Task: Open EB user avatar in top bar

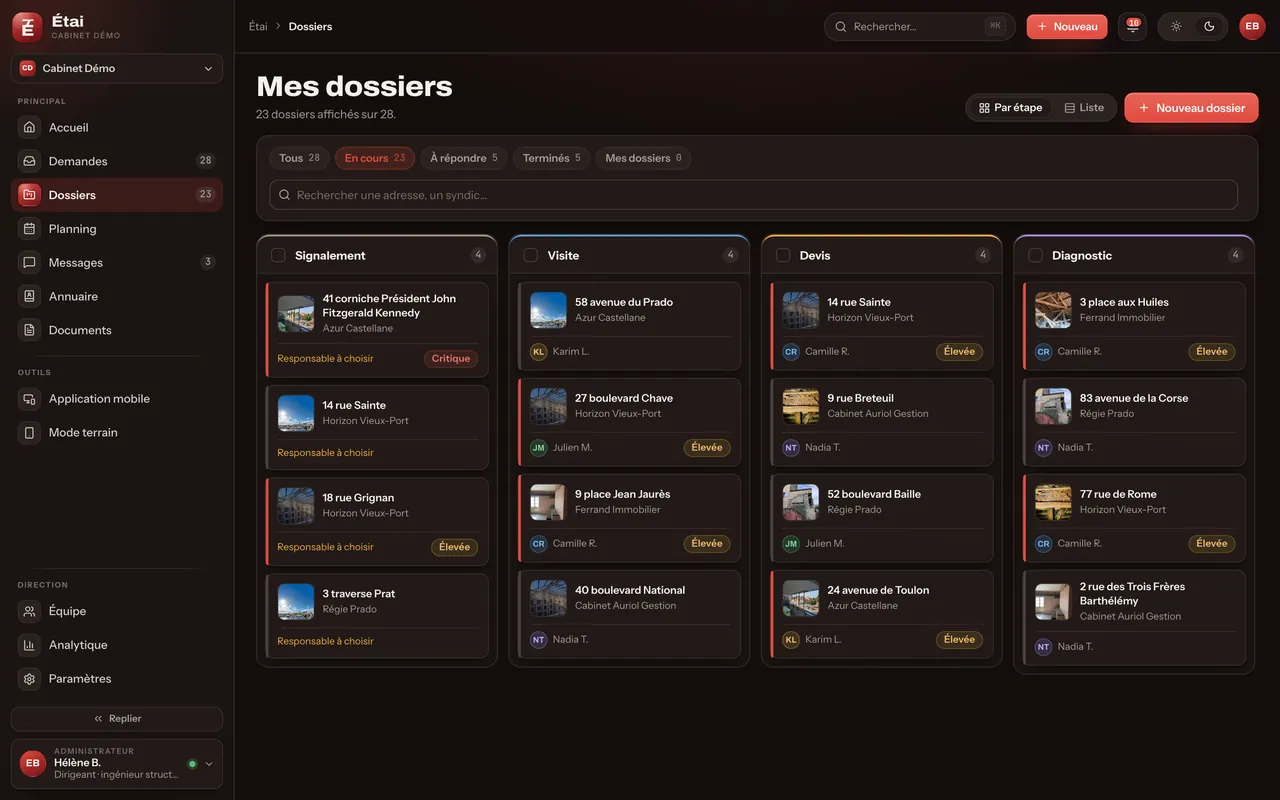Action: tap(1252, 27)
